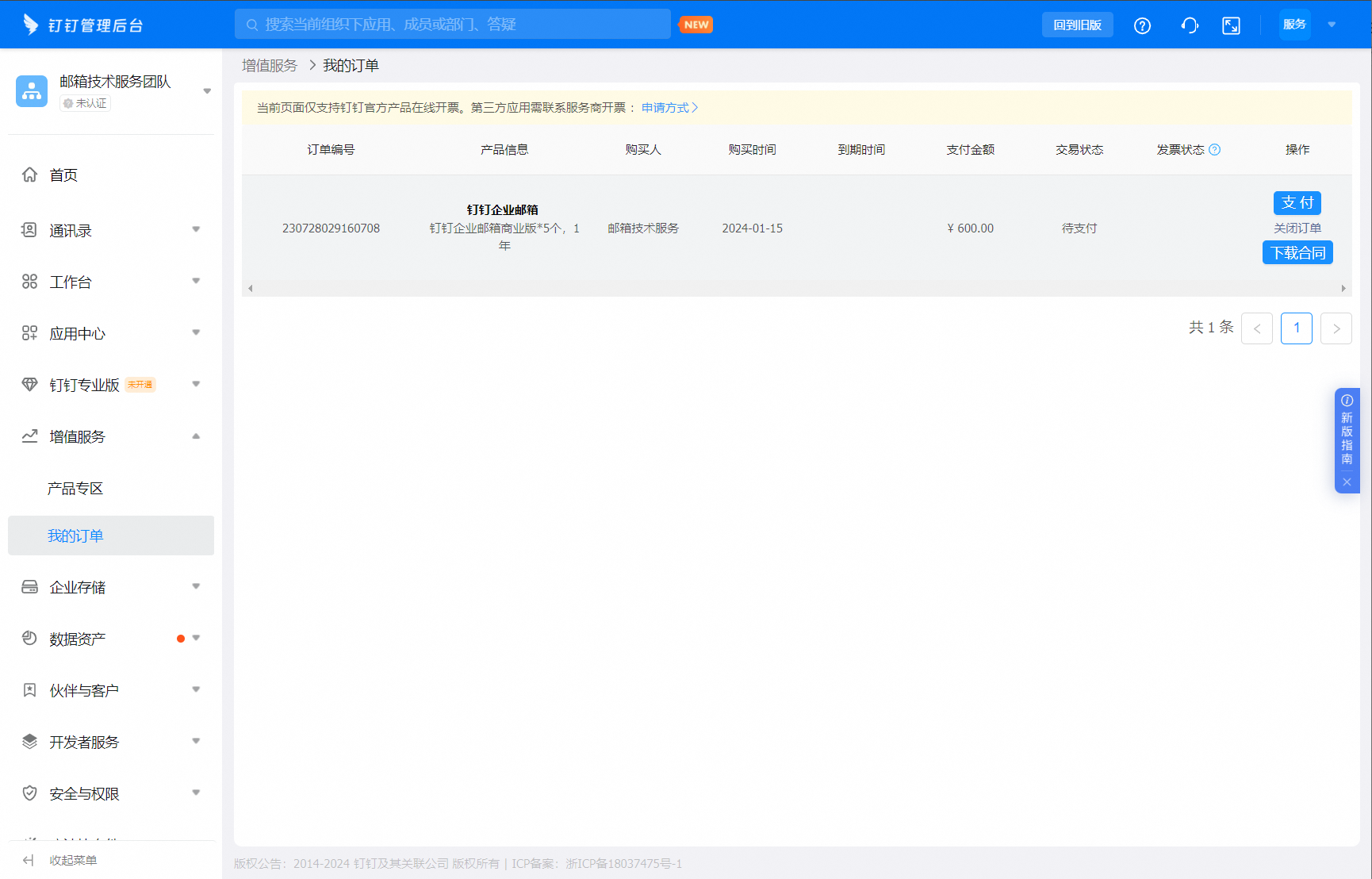Click the 企业存储 storage icon
This screenshot has height=879, width=1372.
click(29, 587)
